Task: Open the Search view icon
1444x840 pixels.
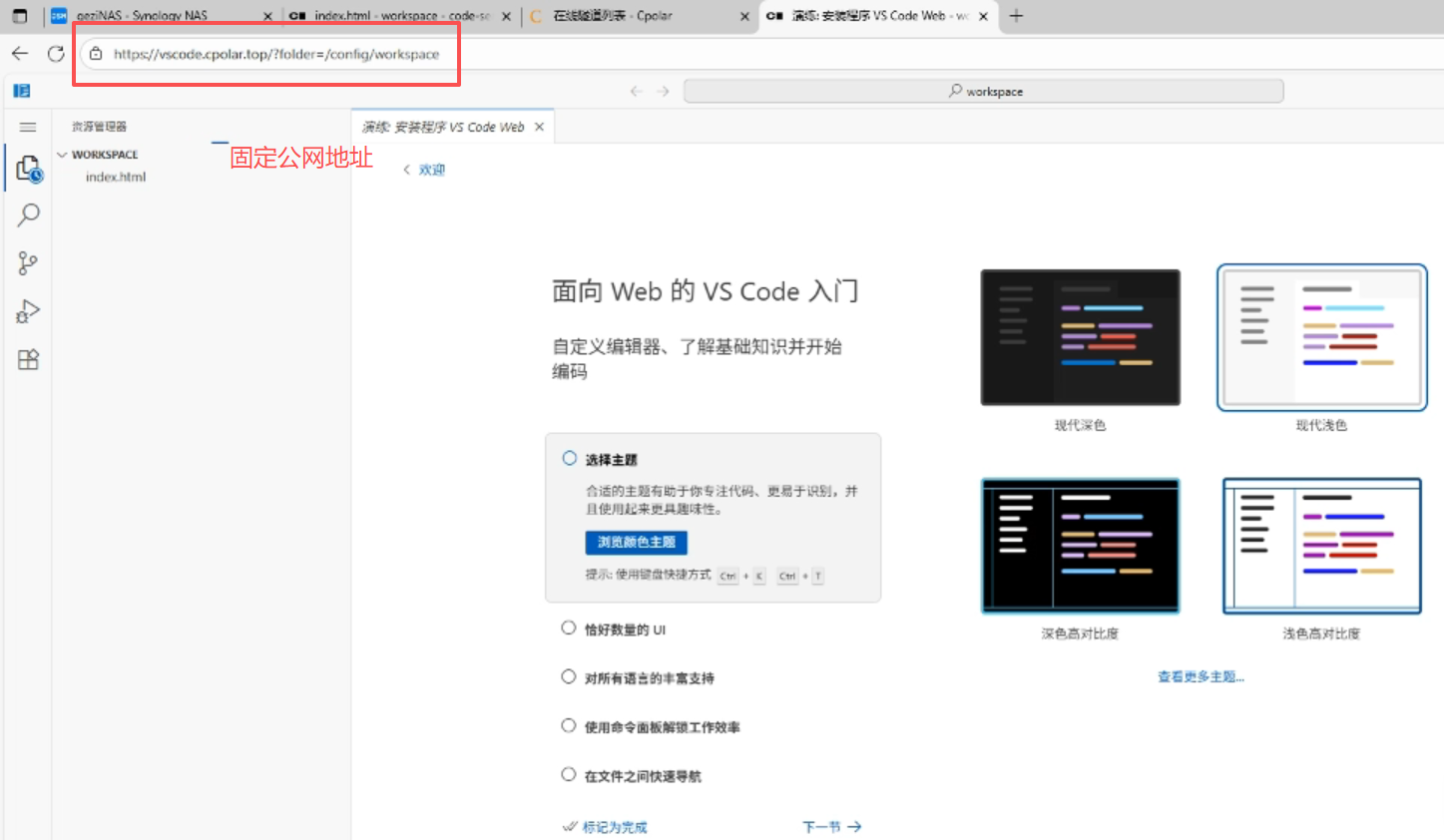Action: 28,215
